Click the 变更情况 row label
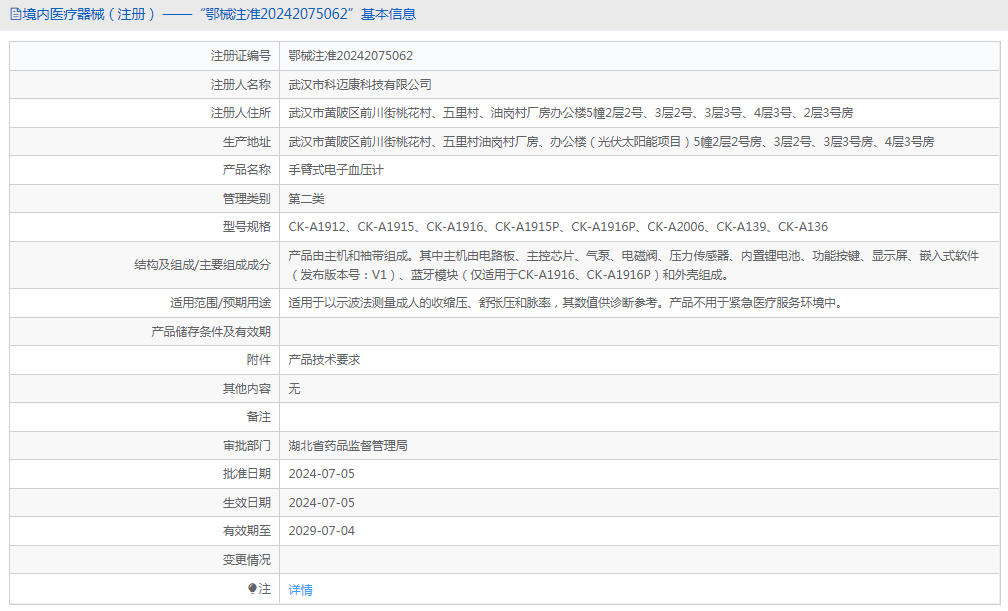The height and width of the screenshot is (611, 1008). (246, 560)
